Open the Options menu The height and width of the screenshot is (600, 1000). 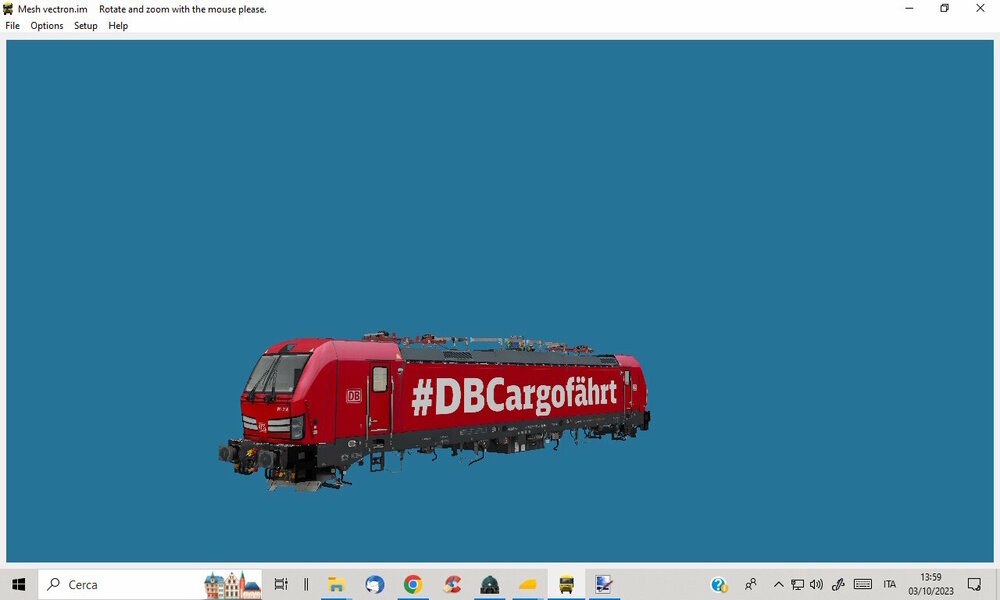coord(47,26)
